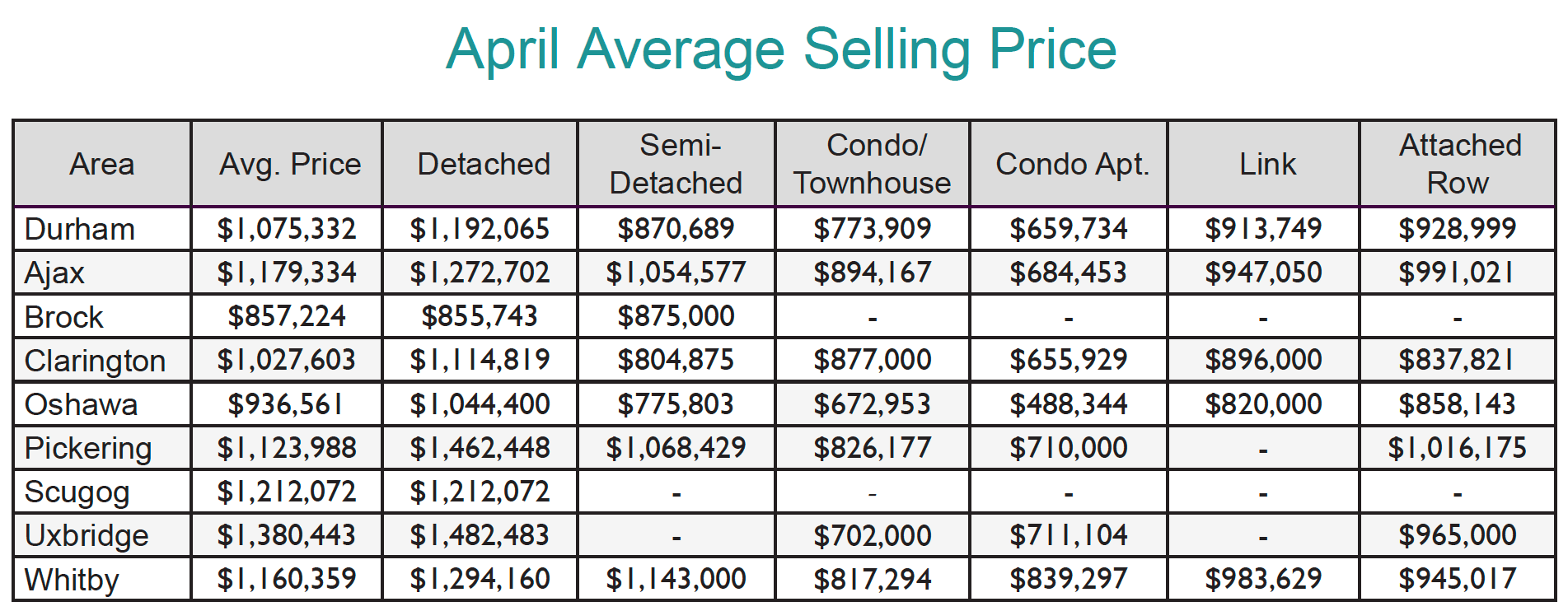Click the April Average Selling Price title

[781, 49]
